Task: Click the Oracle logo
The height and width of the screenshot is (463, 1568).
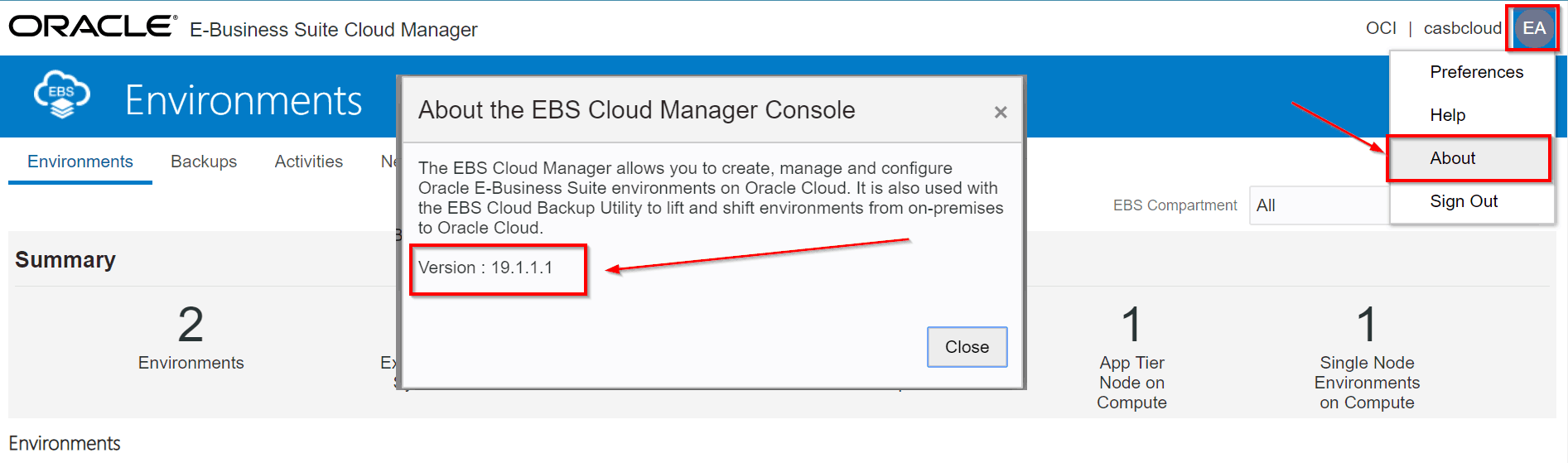Action: (x=93, y=27)
